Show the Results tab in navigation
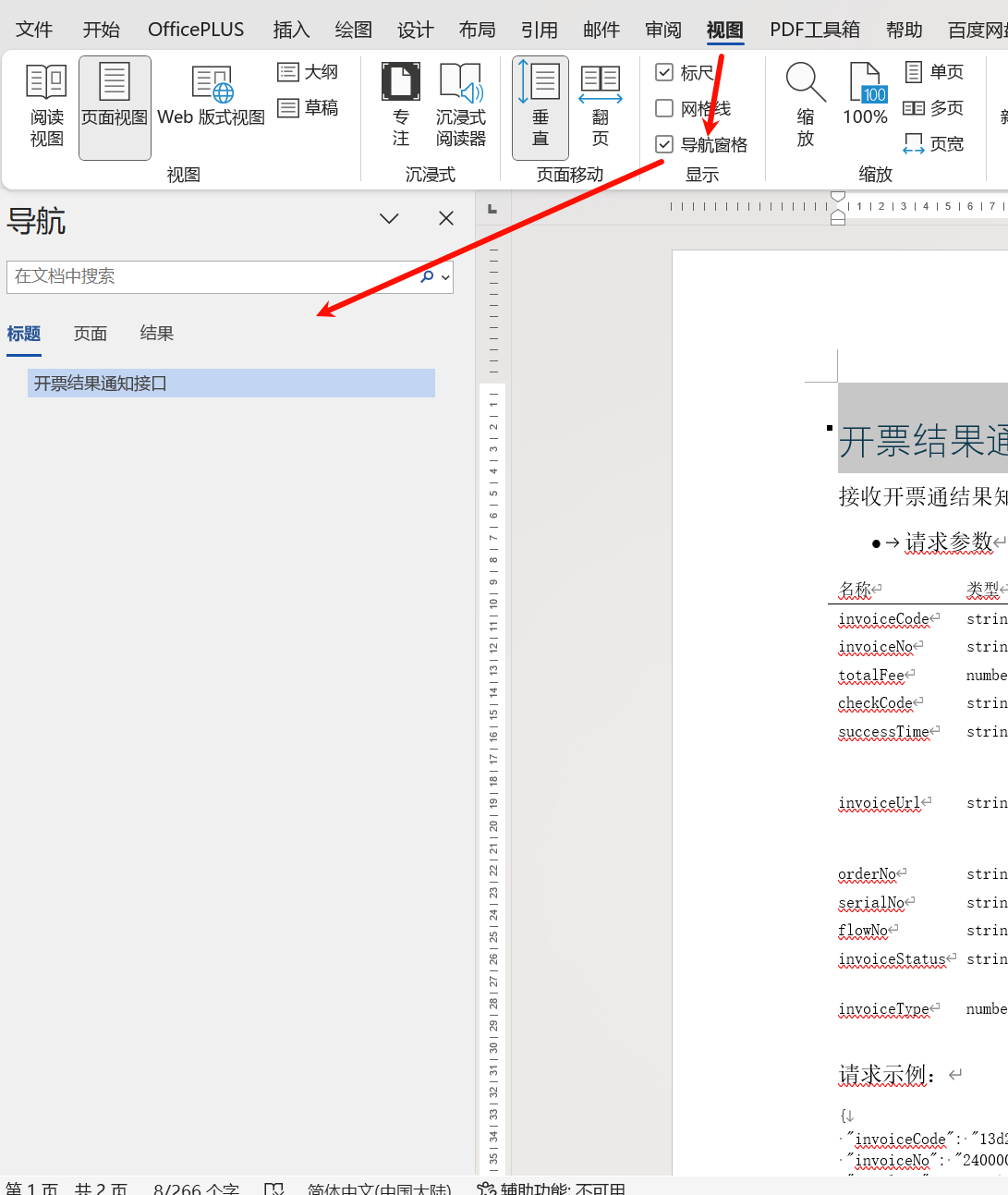The height and width of the screenshot is (1195, 1008). 156,334
